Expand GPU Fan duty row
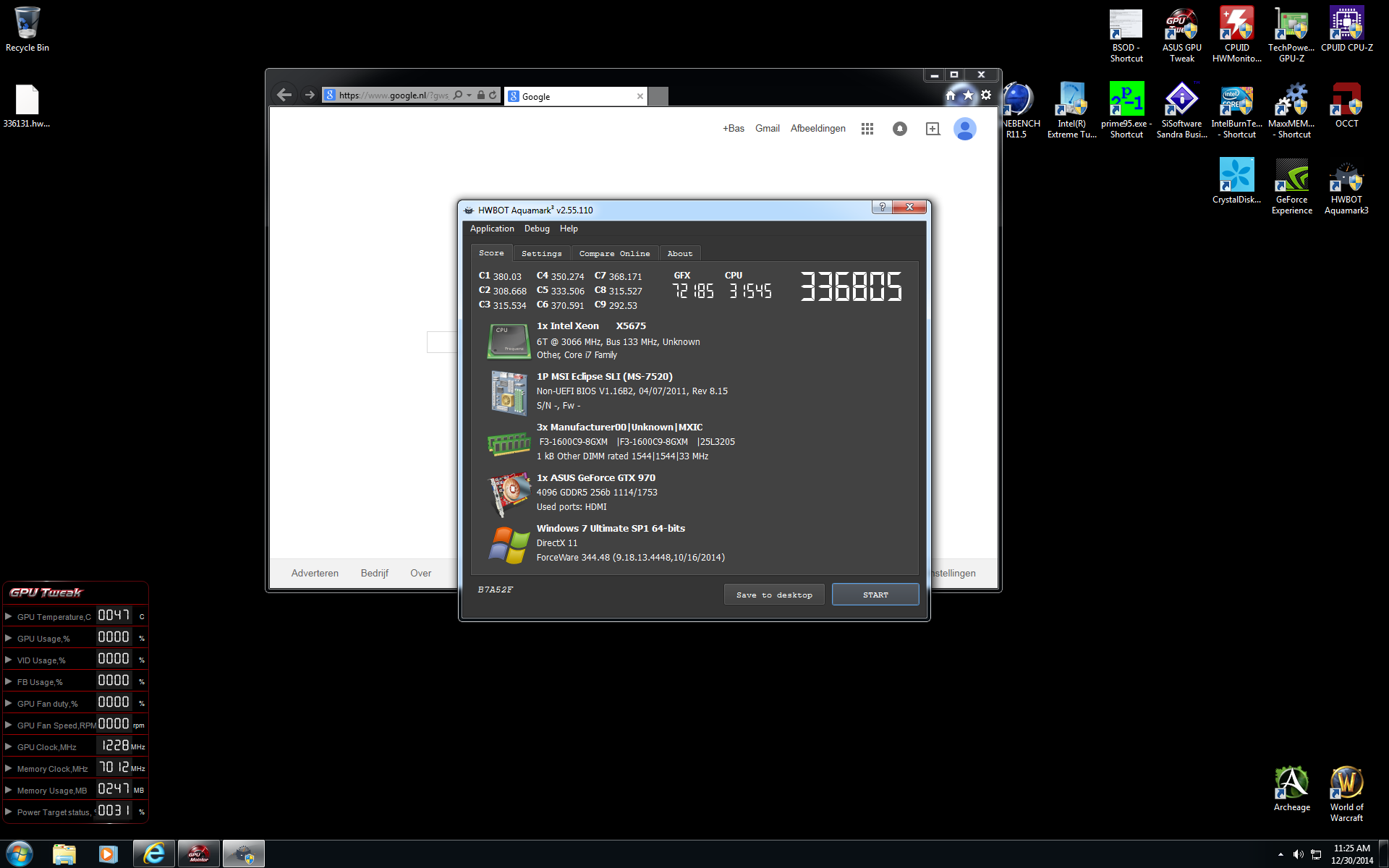This screenshot has width=1389, height=868. tap(9, 703)
